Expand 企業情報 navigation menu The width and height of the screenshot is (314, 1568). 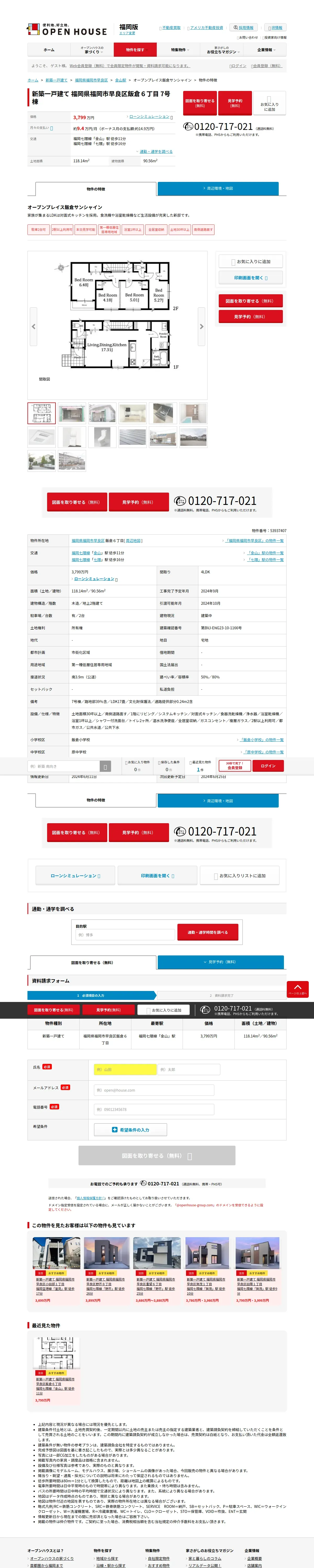click(x=265, y=50)
